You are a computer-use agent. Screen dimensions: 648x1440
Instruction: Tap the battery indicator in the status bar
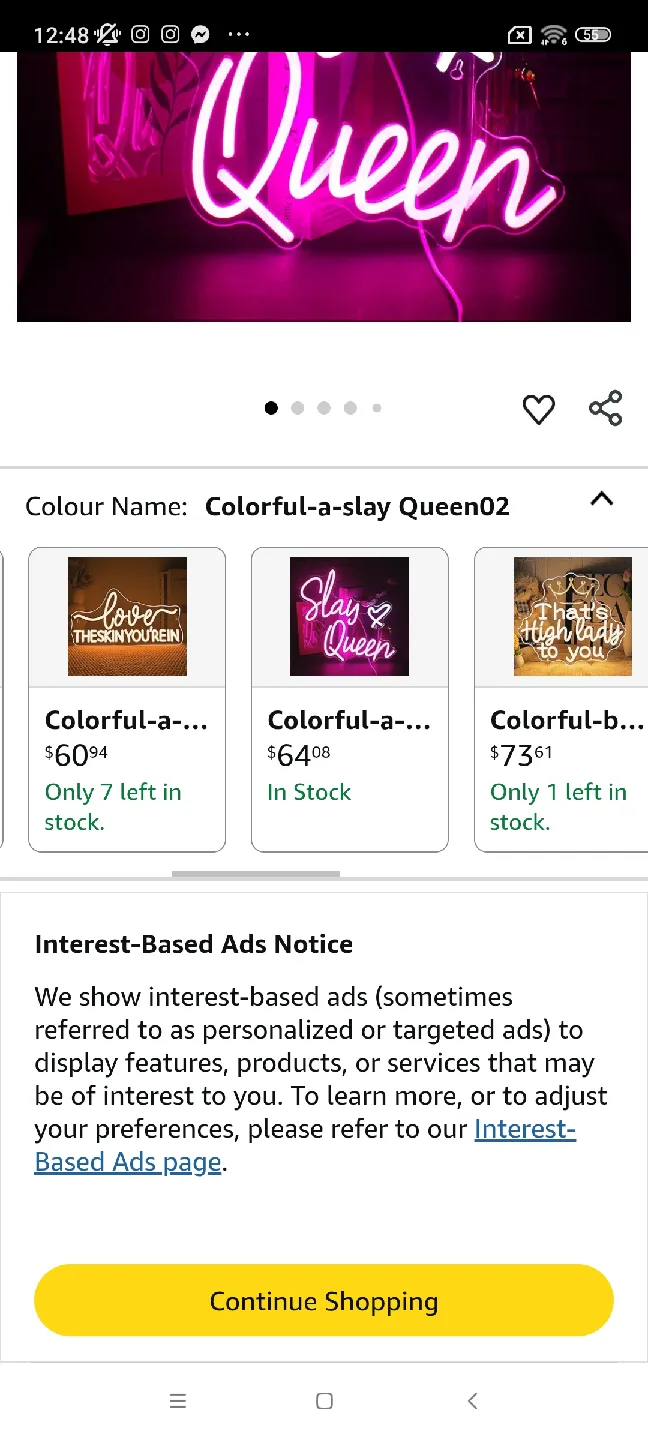(593, 34)
